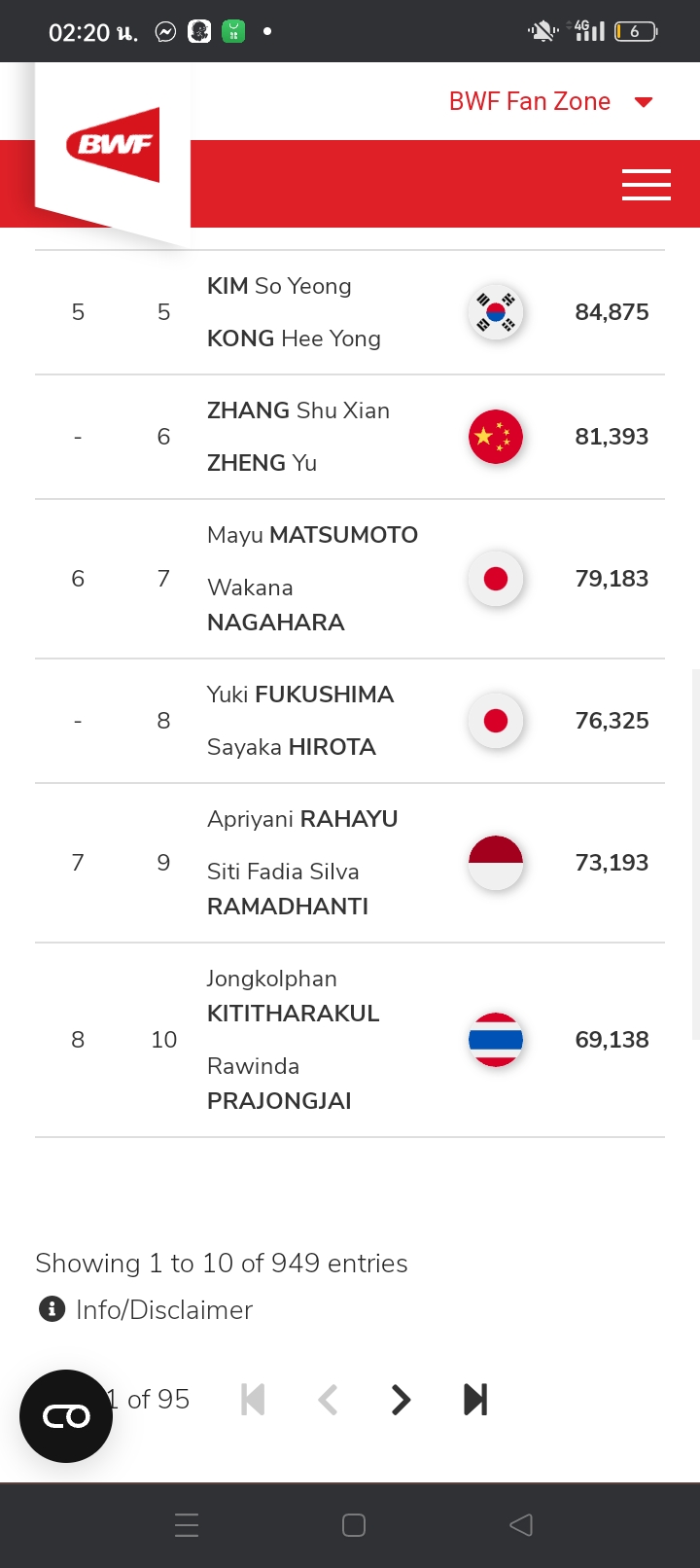
Task: Tap Android back navigation button
Action: click(x=521, y=1525)
